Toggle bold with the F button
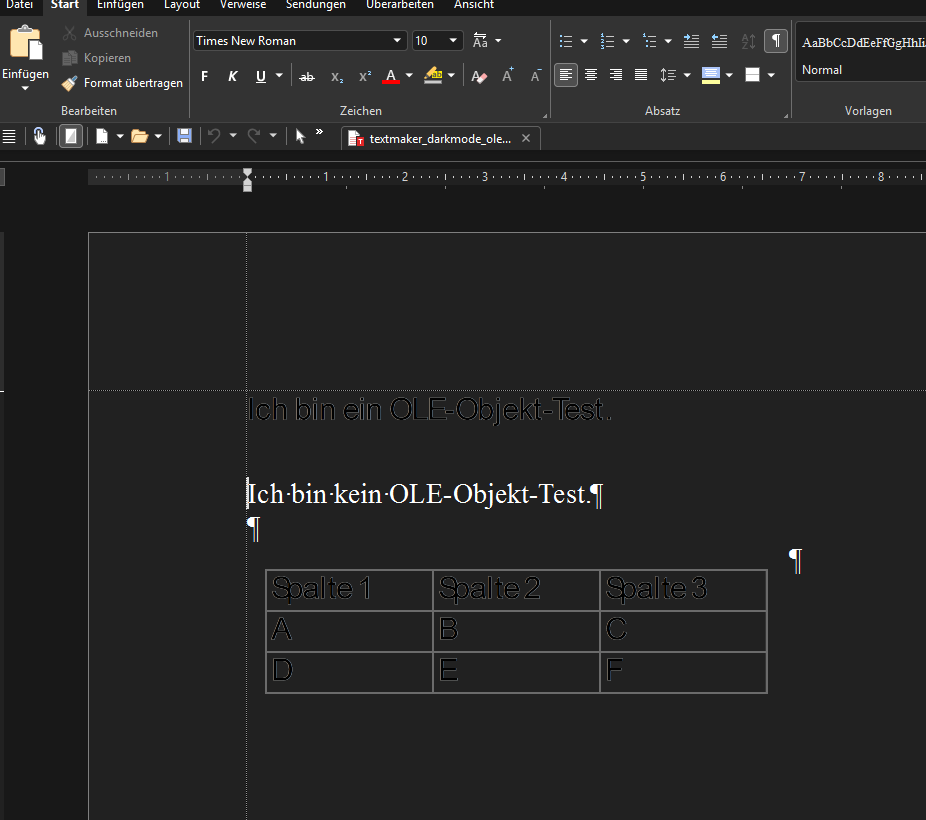 (x=204, y=76)
